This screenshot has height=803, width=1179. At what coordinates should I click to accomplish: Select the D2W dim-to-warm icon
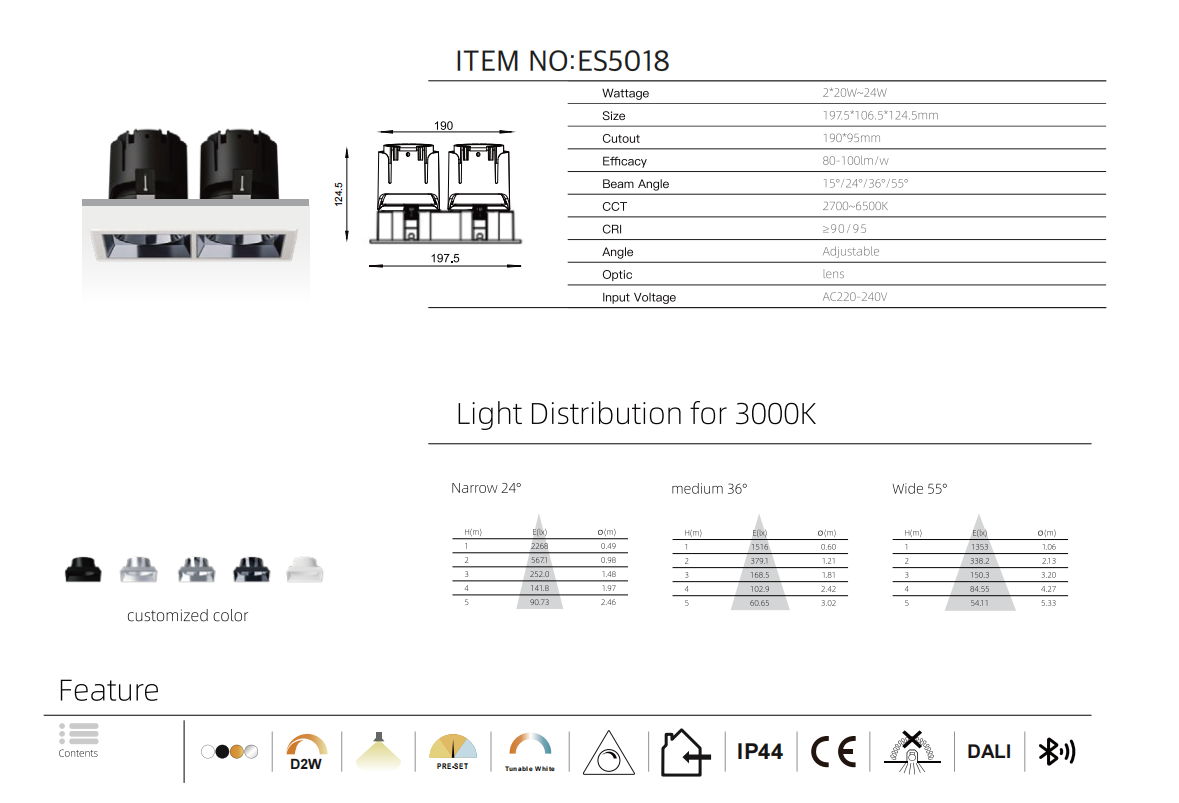(x=306, y=753)
